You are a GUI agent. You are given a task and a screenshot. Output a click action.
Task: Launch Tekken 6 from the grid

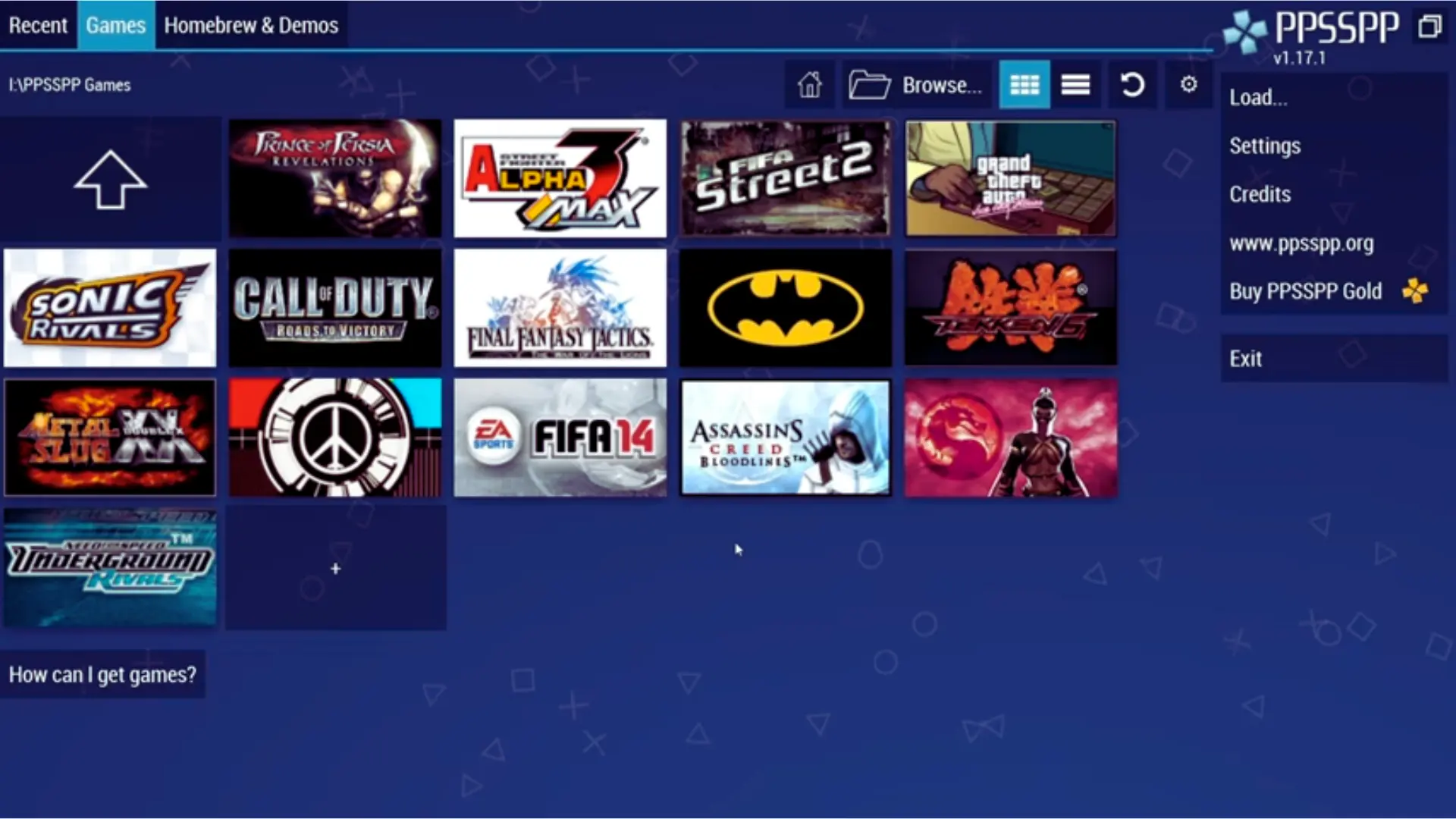point(1010,308)
